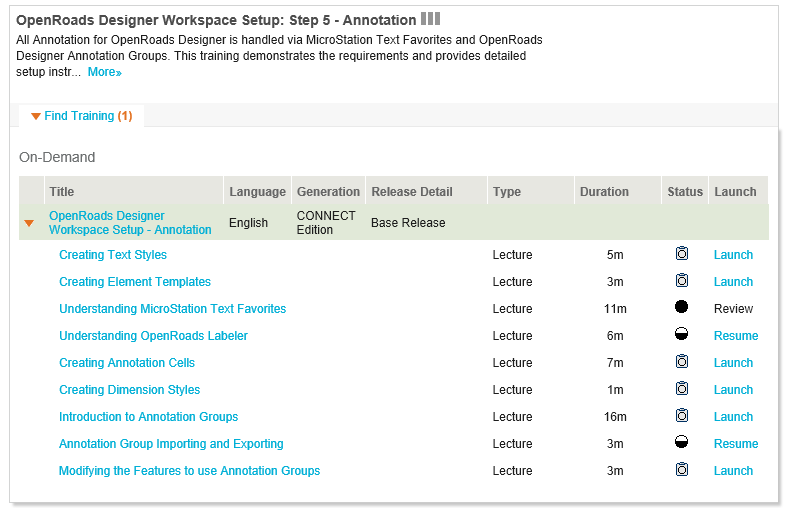787x508 pixels.
Task: Click the 16m duration value
Action: point(615,417)
